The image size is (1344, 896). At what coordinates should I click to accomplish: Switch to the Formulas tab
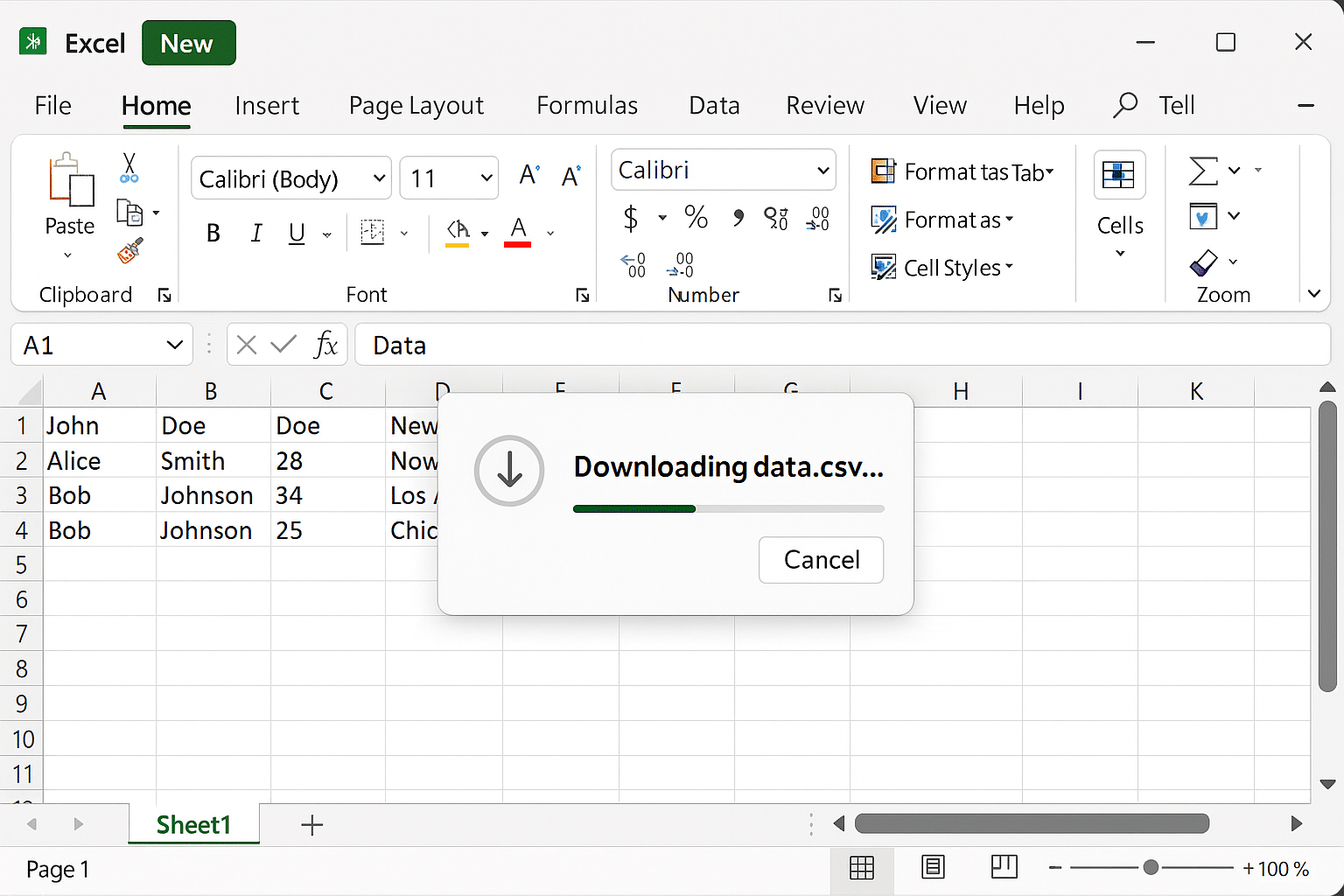click(587, 105)
